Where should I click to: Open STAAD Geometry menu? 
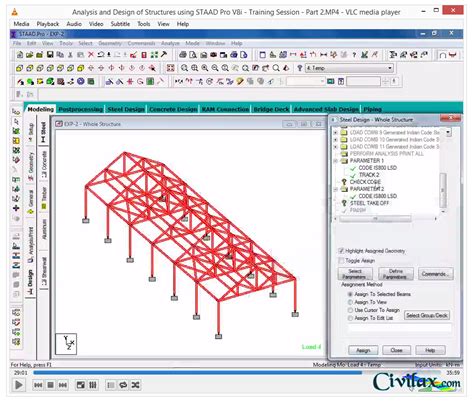point(110,43)
